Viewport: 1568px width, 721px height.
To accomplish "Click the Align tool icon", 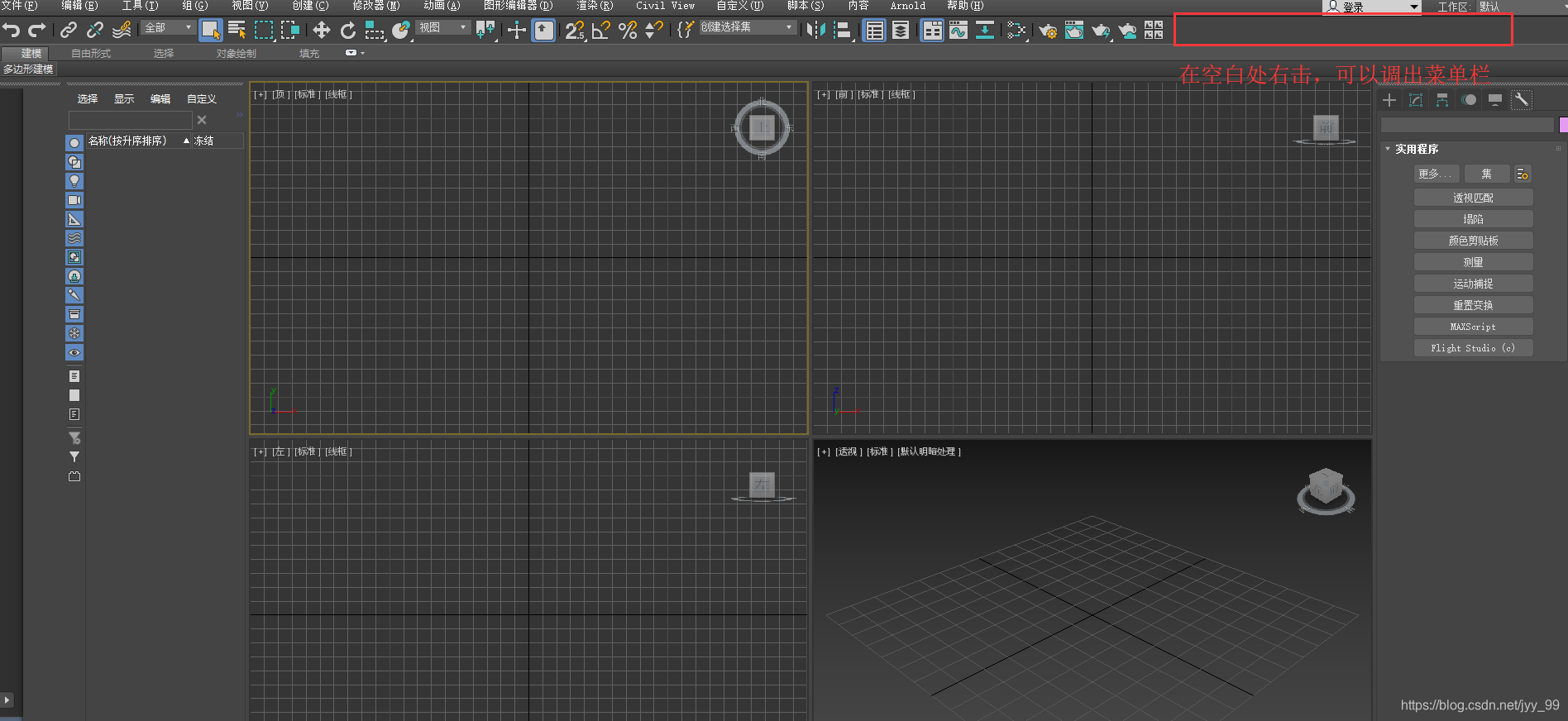I will (x=843, y=31).
